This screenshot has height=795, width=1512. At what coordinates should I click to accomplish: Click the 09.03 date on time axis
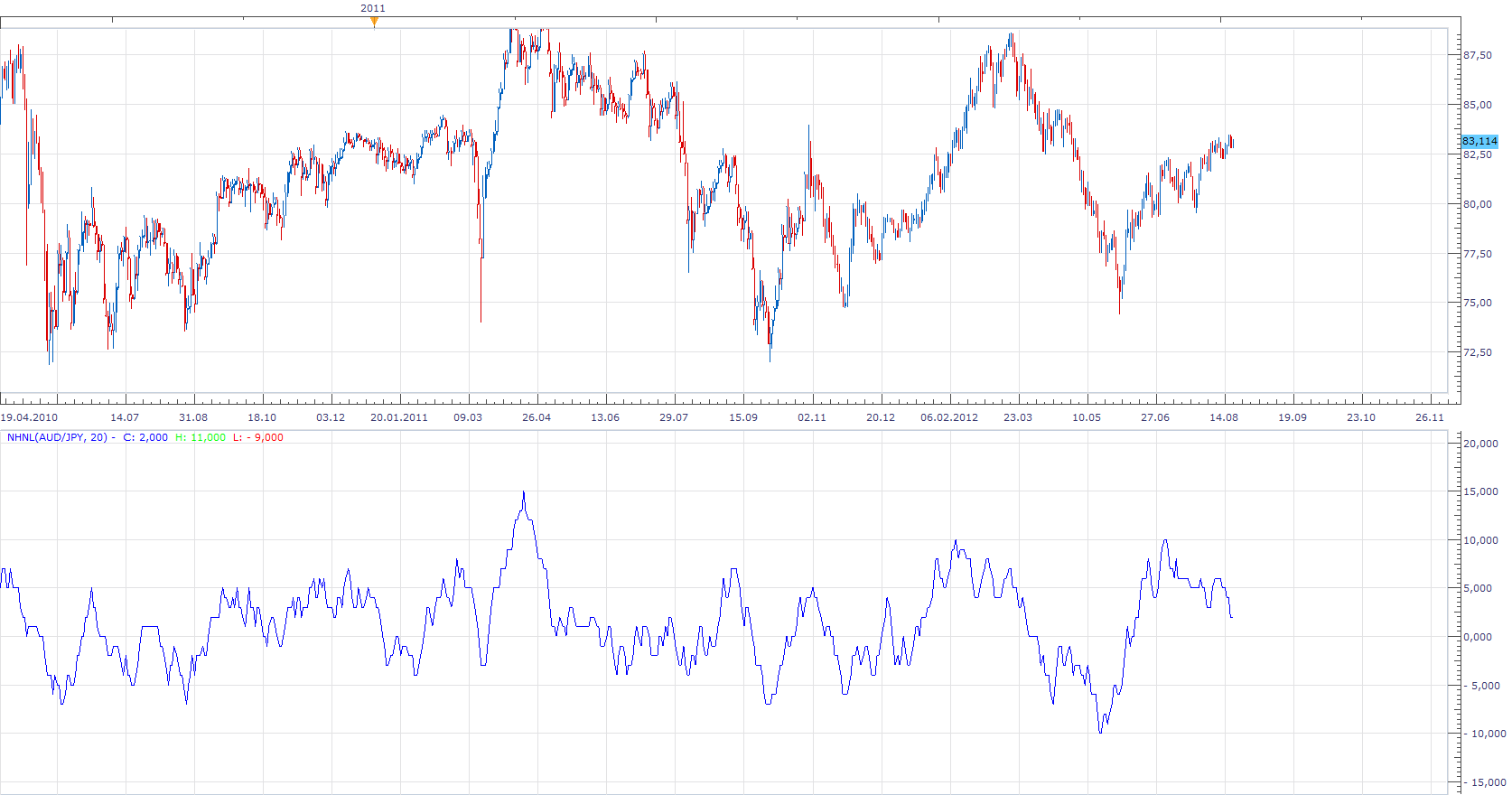tap(468, 417)
